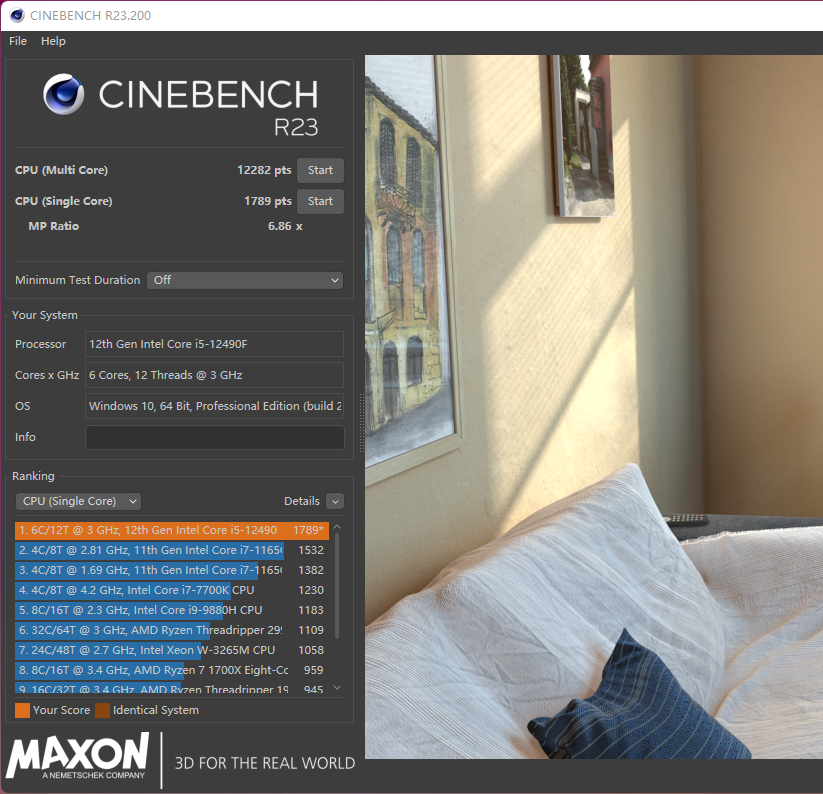Select the Core i7-7700K ranking row
Viewport: 823px width, 794px height.
click(172, 590)
